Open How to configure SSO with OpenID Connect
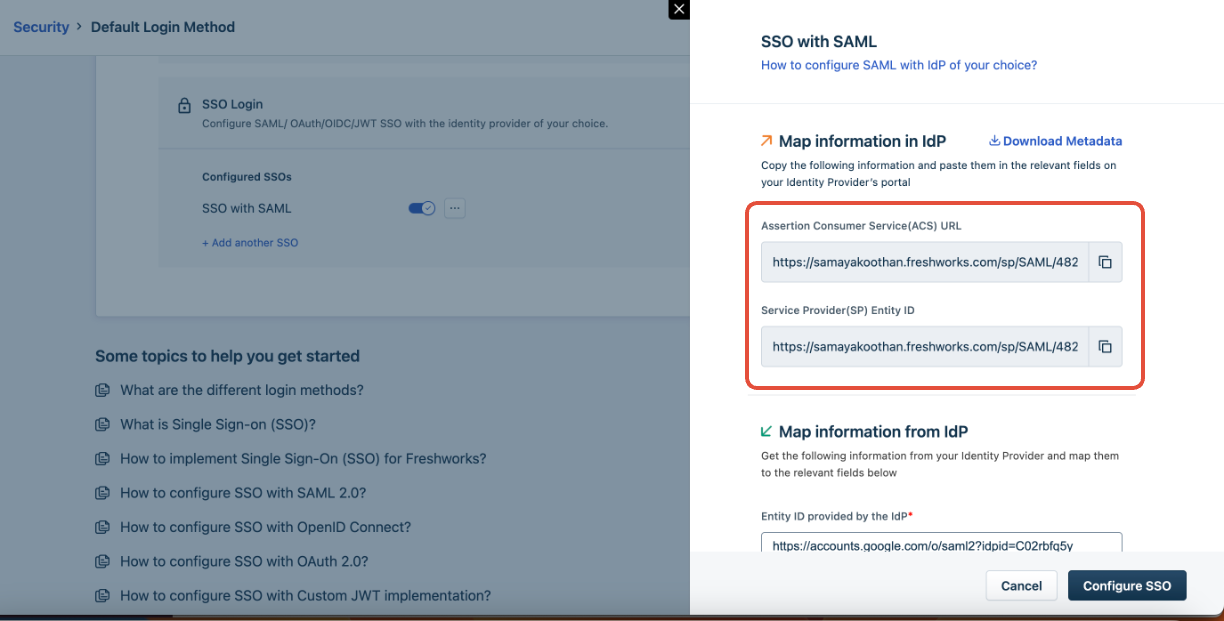1224x621 pixels. point(266,527)
